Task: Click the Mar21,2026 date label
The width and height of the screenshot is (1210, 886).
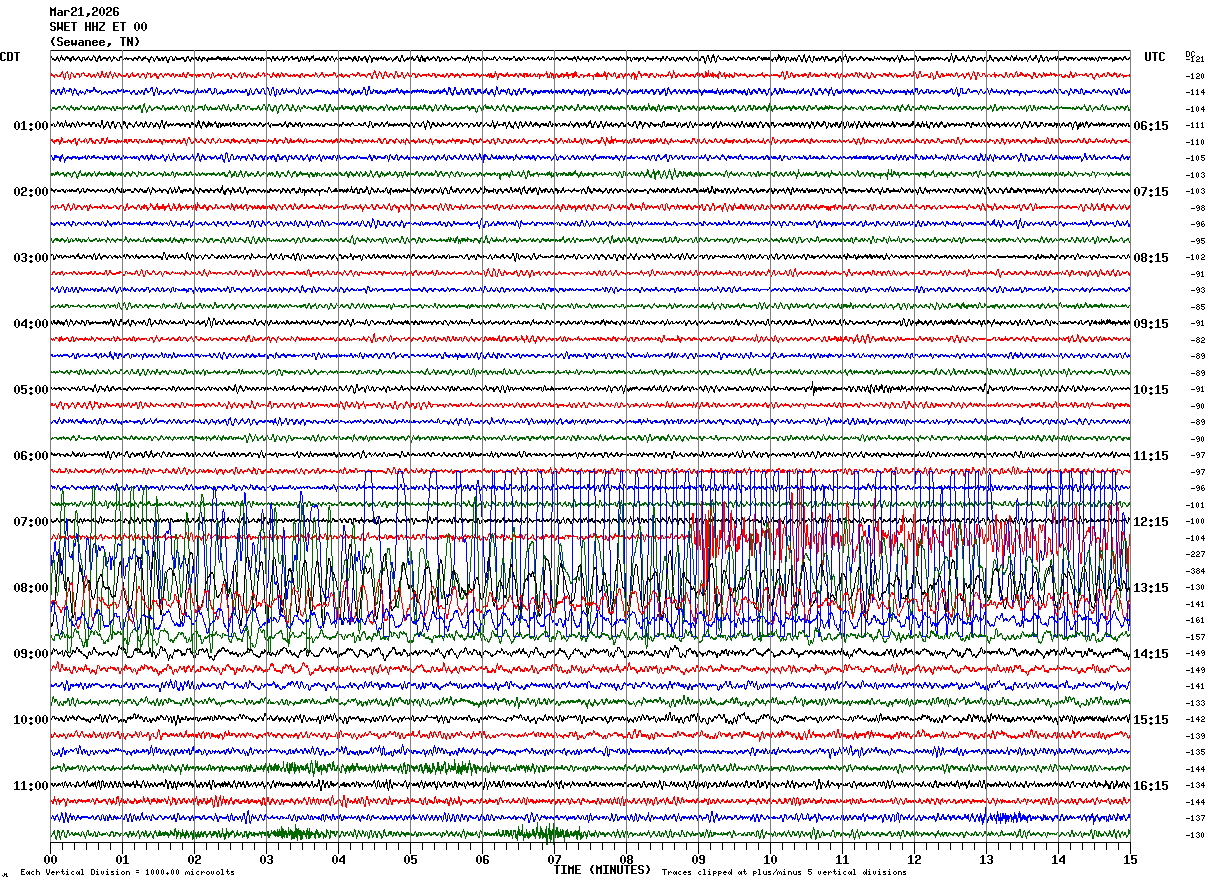Action: point(84,12)
